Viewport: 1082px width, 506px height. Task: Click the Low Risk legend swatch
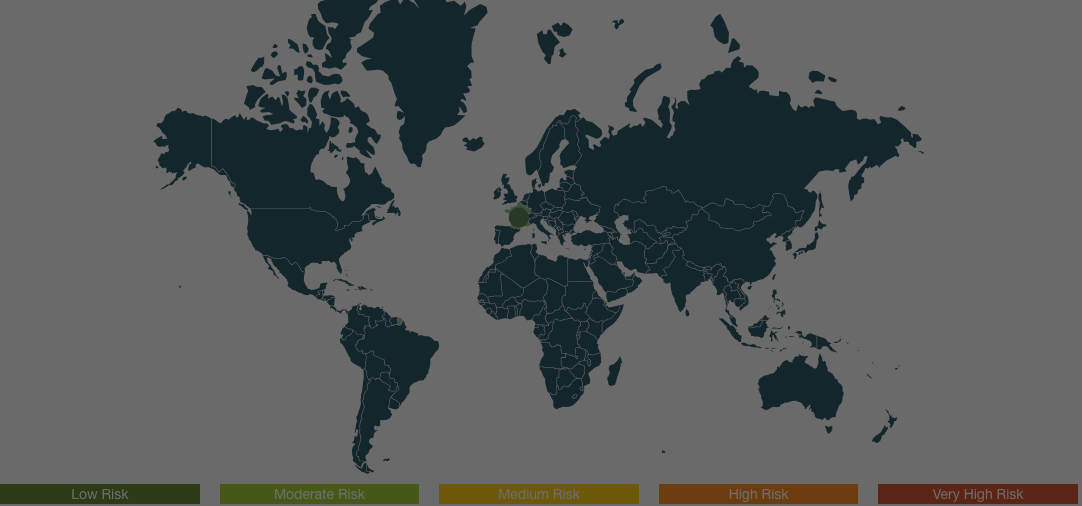click(x=100, y=494)
